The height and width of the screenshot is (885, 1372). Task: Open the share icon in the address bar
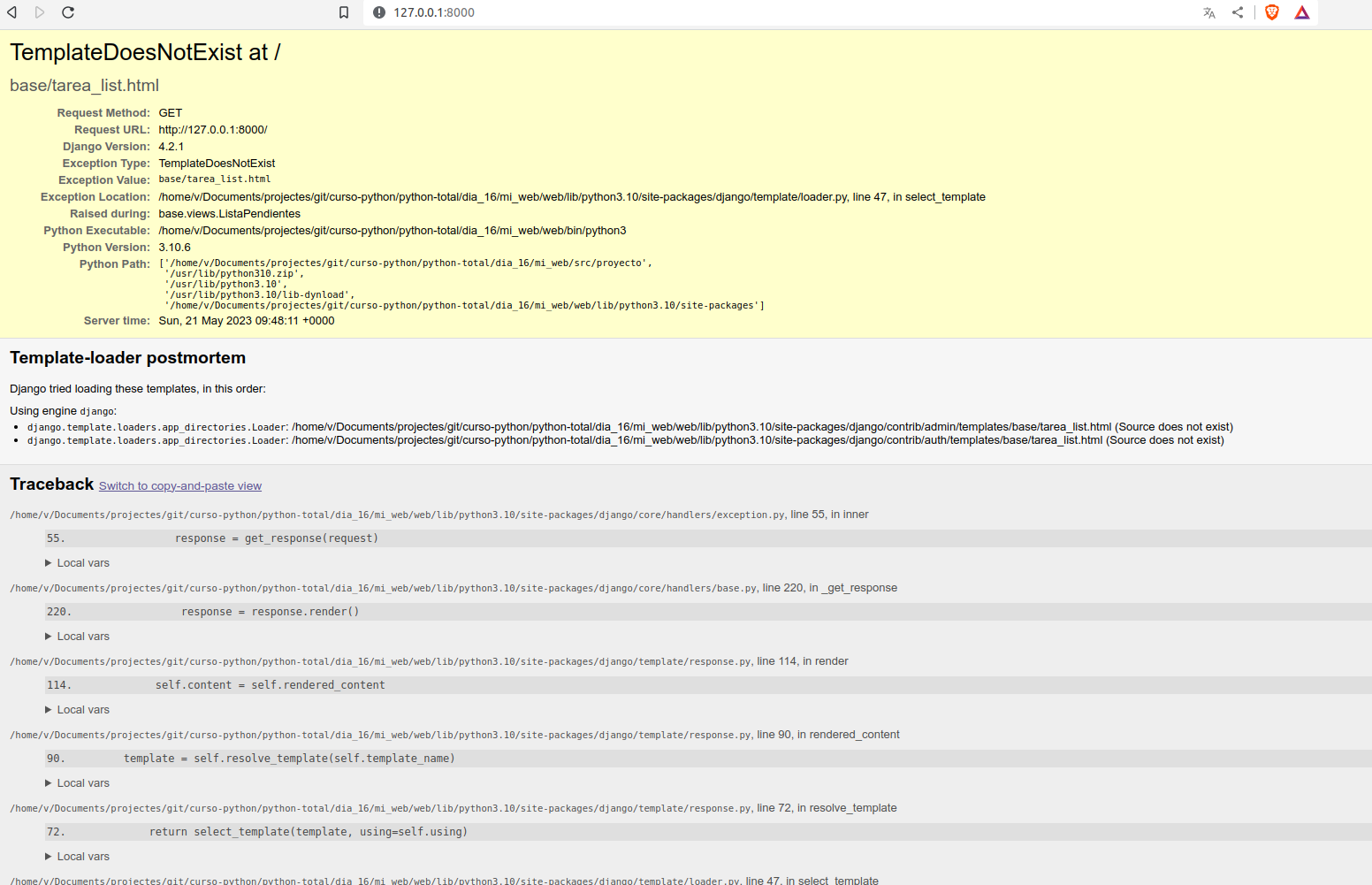click(x=1238, y=12)
